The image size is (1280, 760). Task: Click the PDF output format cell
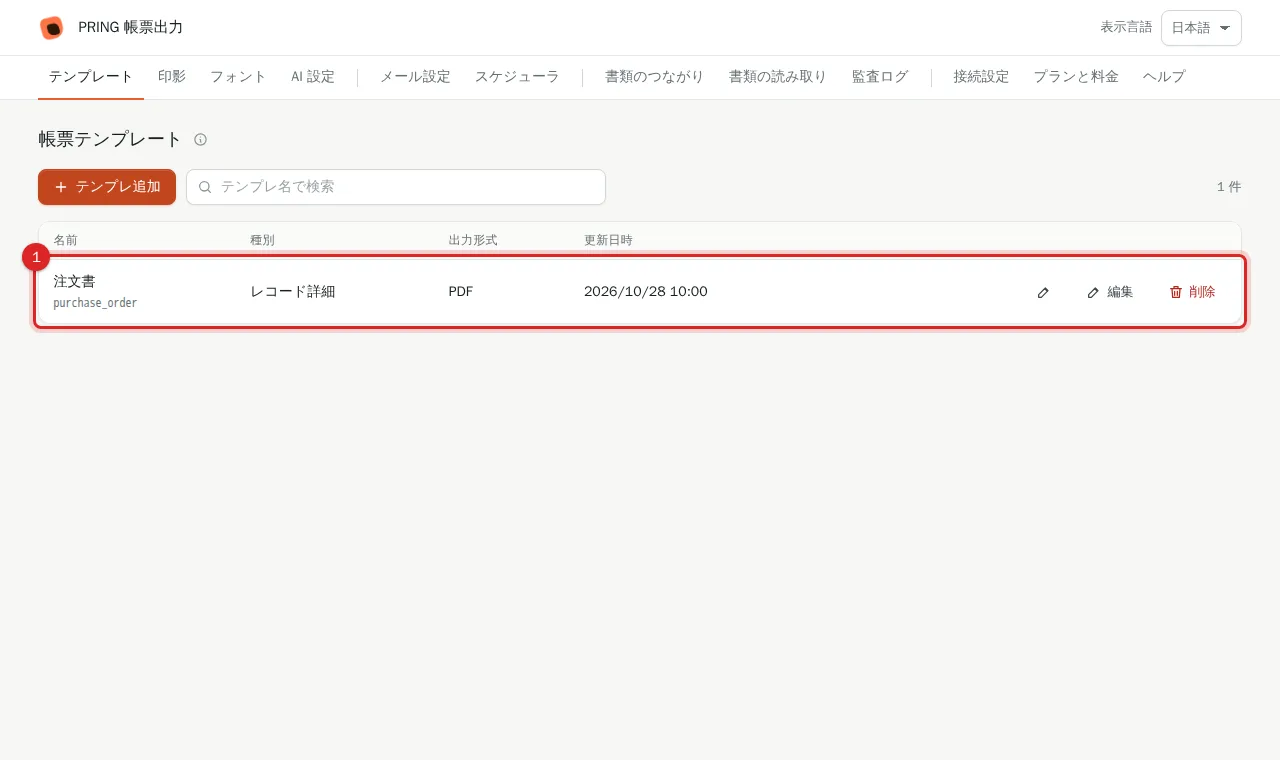(461, 292)
